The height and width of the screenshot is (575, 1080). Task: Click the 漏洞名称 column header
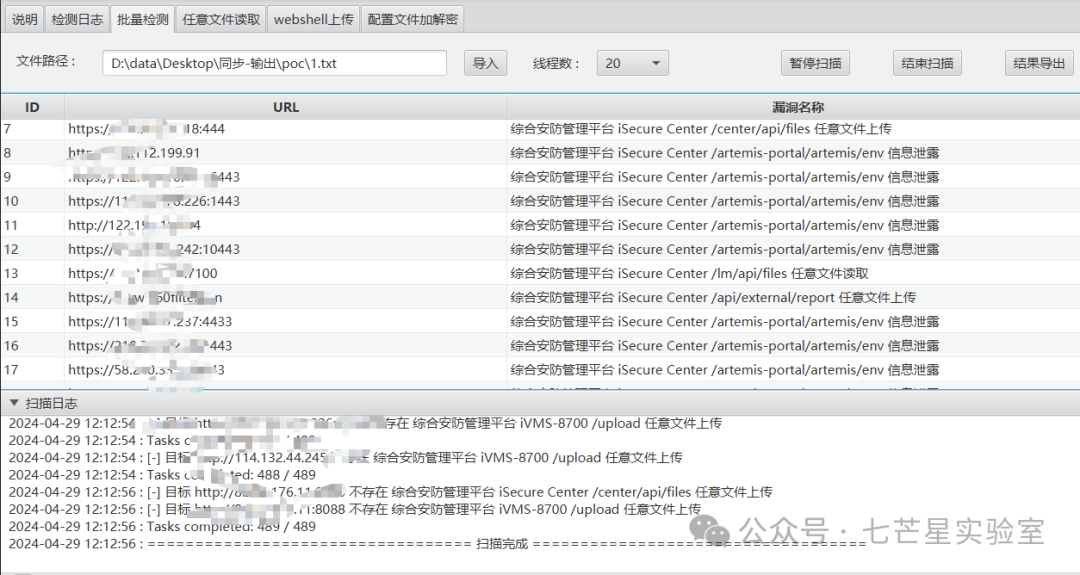click(x=793, y=107)
